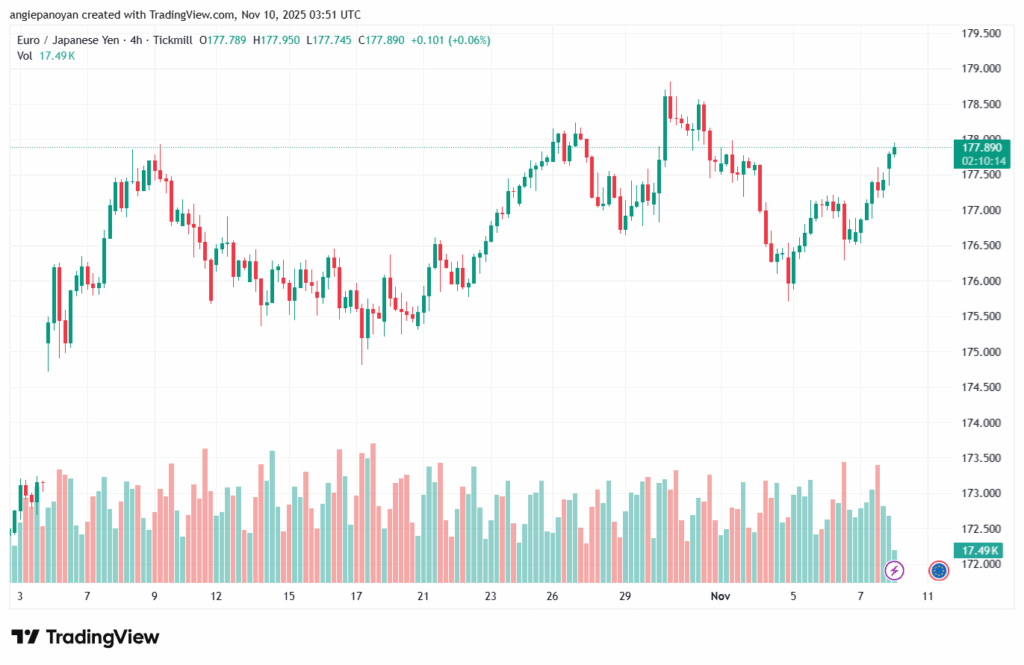Viewport: 1024px width, 665px height.
Task: Click the 174.000 price scale label
Action: point(981,423)
